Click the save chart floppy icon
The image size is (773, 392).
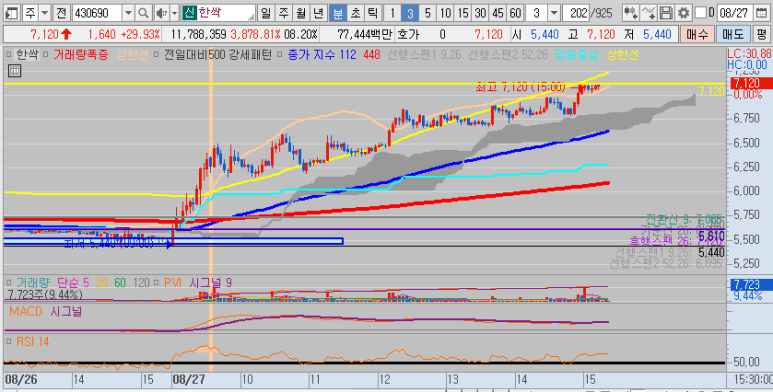click(666, 13)
